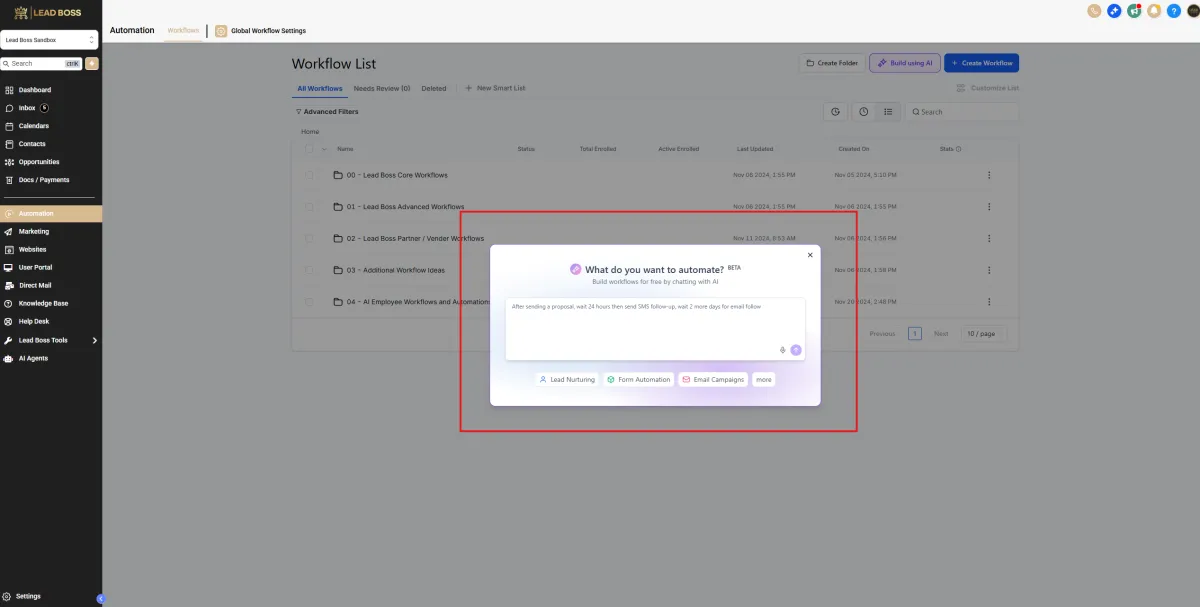1200x607 pixels.
Task: Click the pie-clock view icon beside the workflow search
Action: (835, 112)
